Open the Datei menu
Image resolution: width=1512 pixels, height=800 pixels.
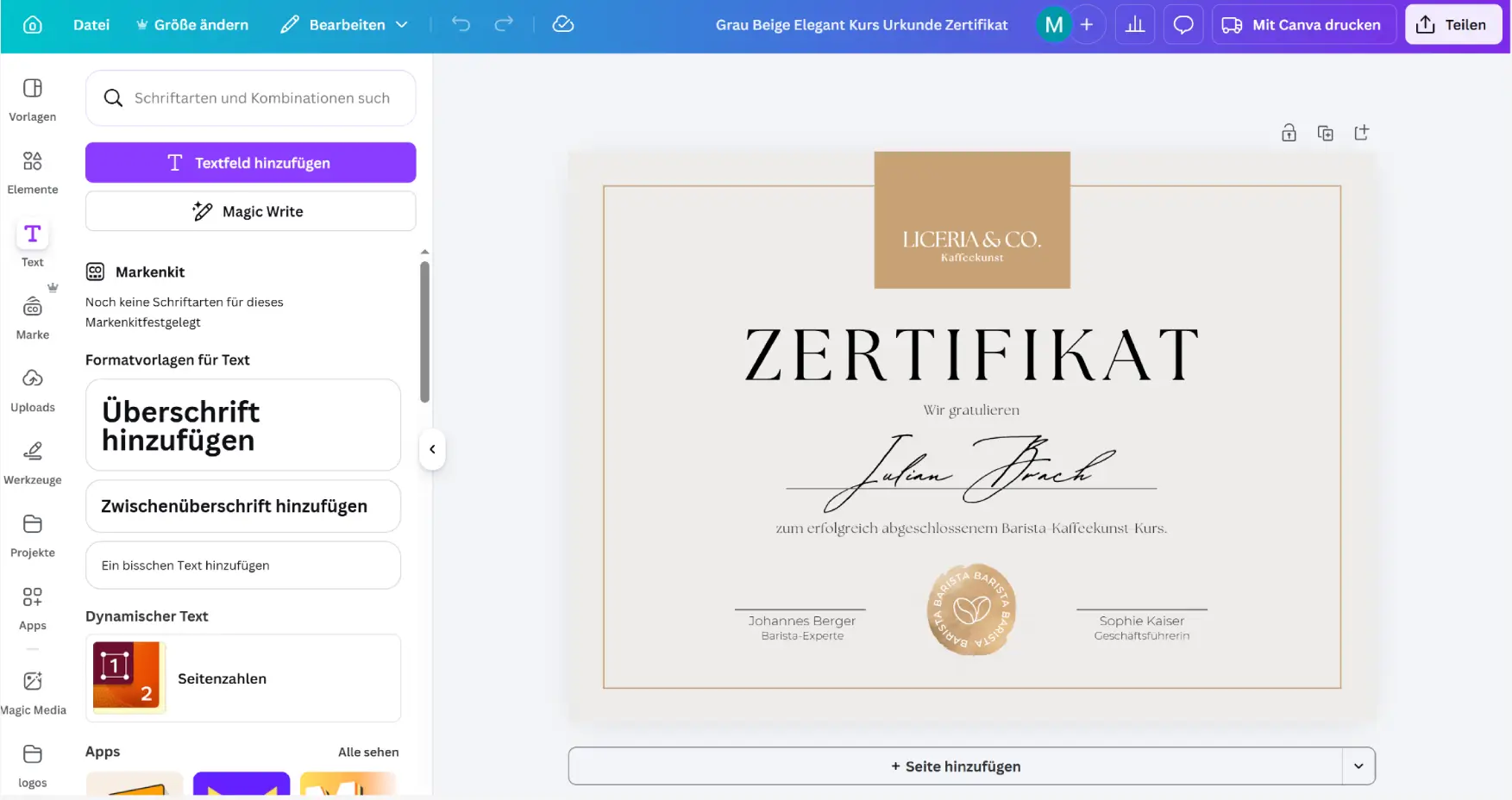91,25
